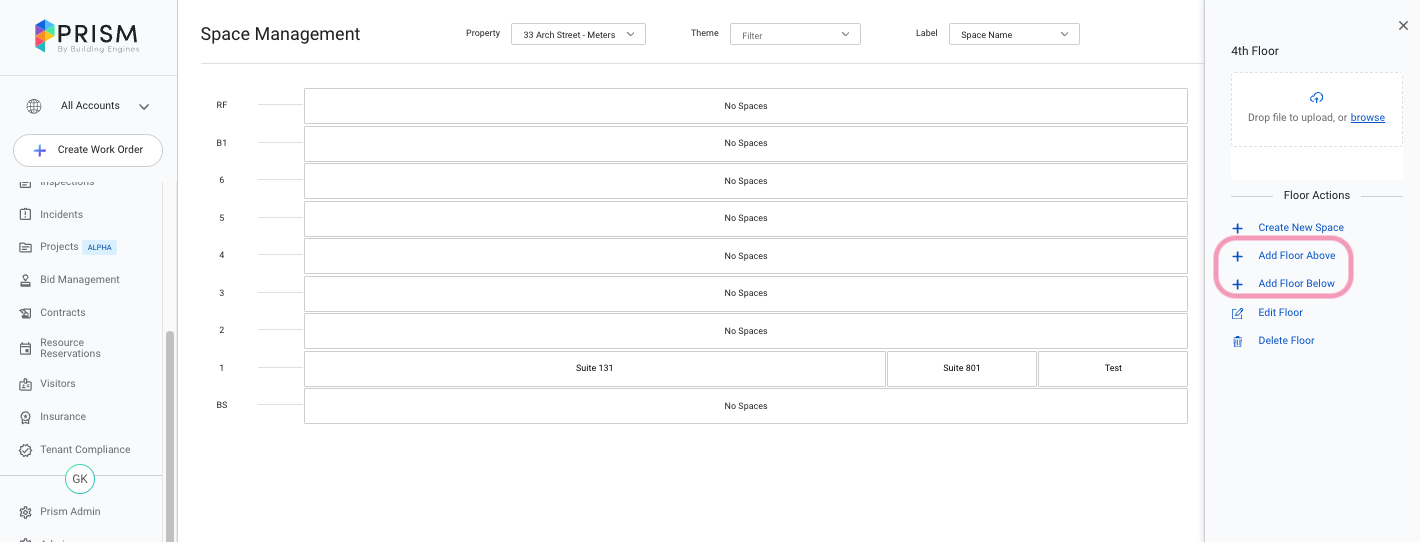Click Add Floor Above
This screenshot has height=542, width=1420.
click(1296, 256)
